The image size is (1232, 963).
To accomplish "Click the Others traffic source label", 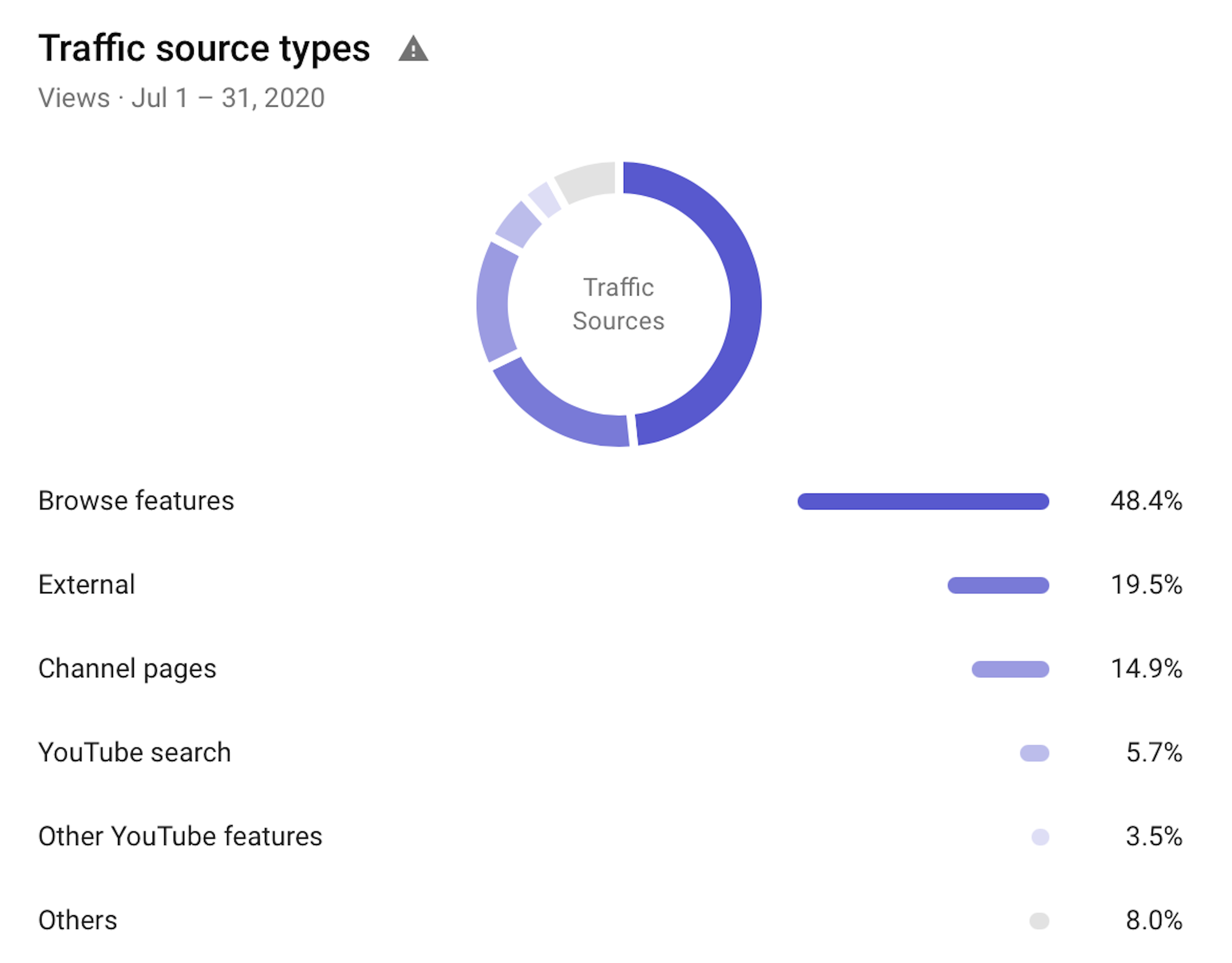I will click(78, 920).
